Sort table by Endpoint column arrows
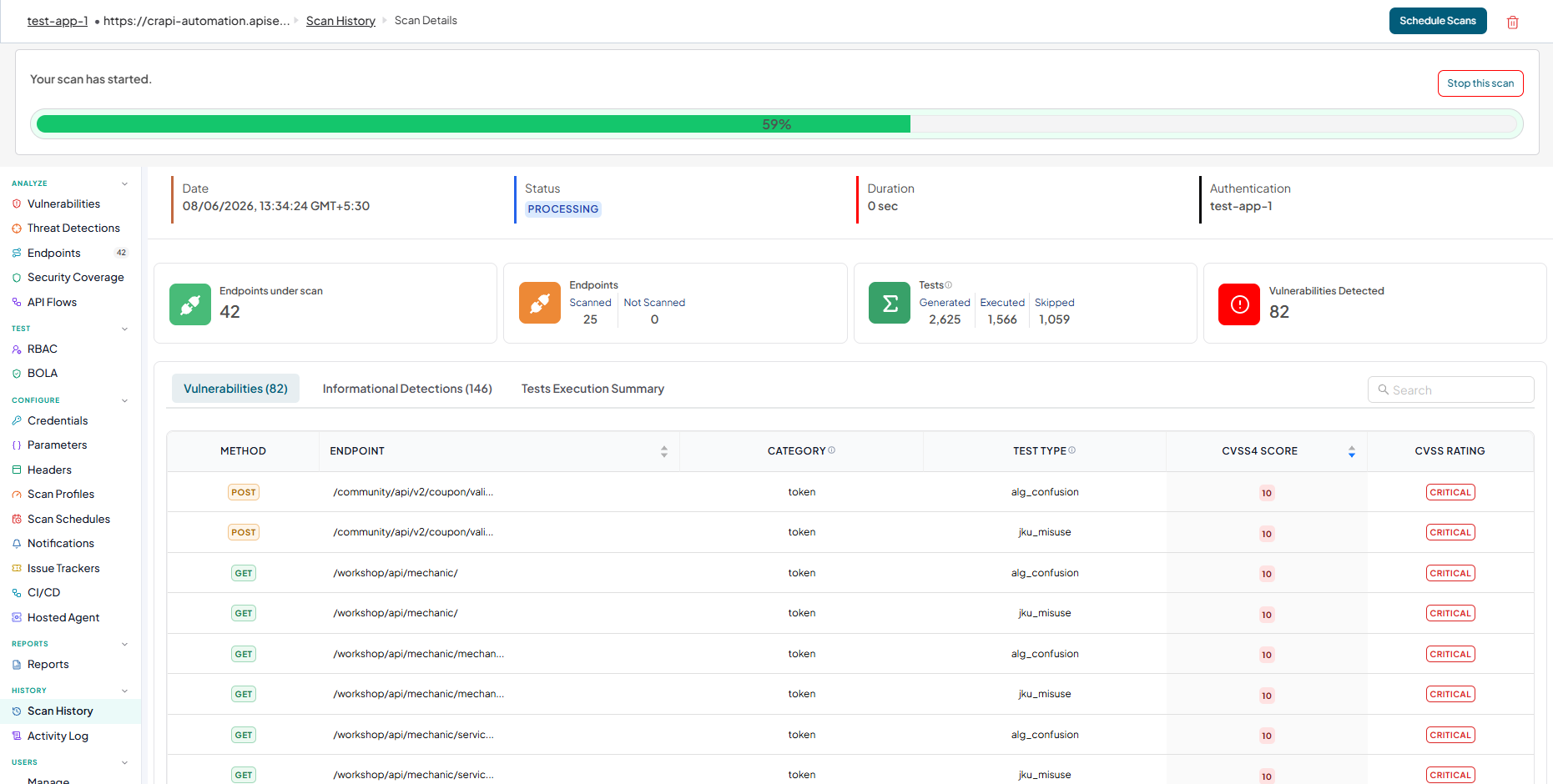The height and width of the screenshot is (784, 1553). click(663, 451)
